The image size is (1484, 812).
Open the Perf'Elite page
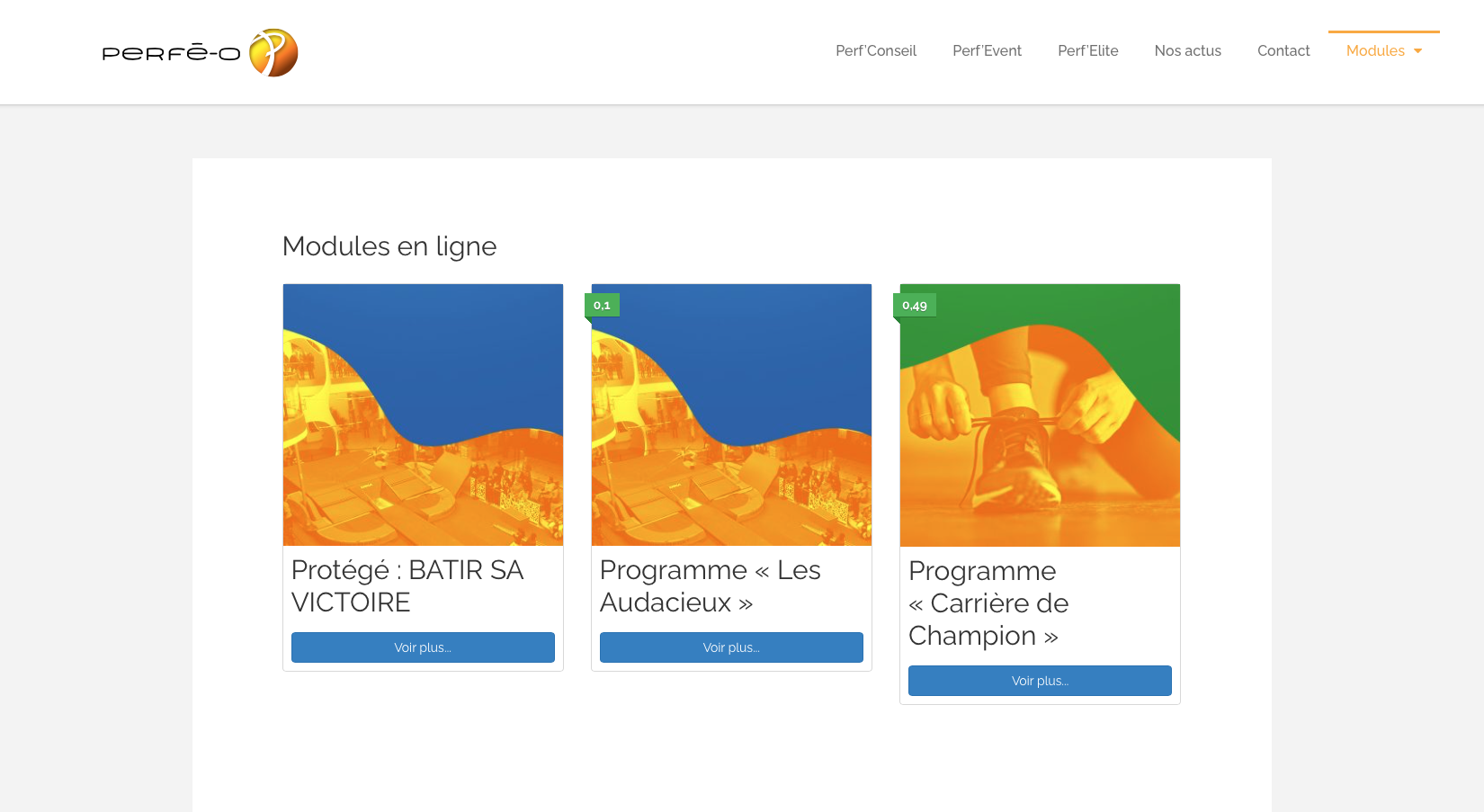[x=1087, y=51]
